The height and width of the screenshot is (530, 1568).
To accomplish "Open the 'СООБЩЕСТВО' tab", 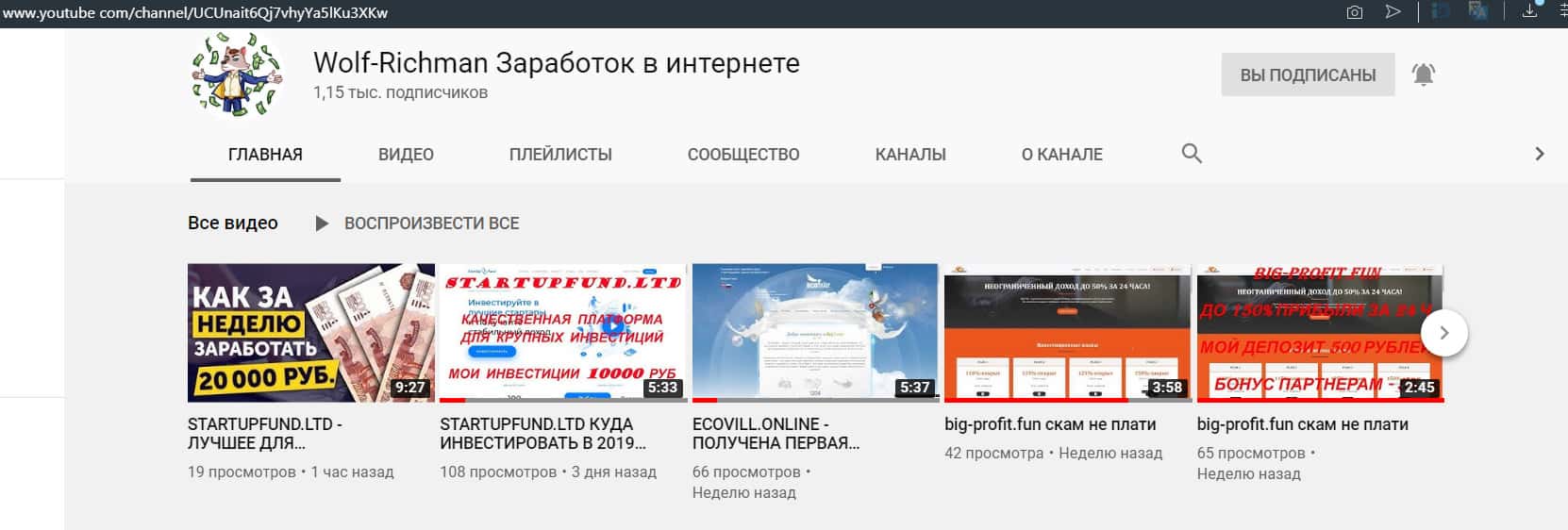I will point(743,155).
